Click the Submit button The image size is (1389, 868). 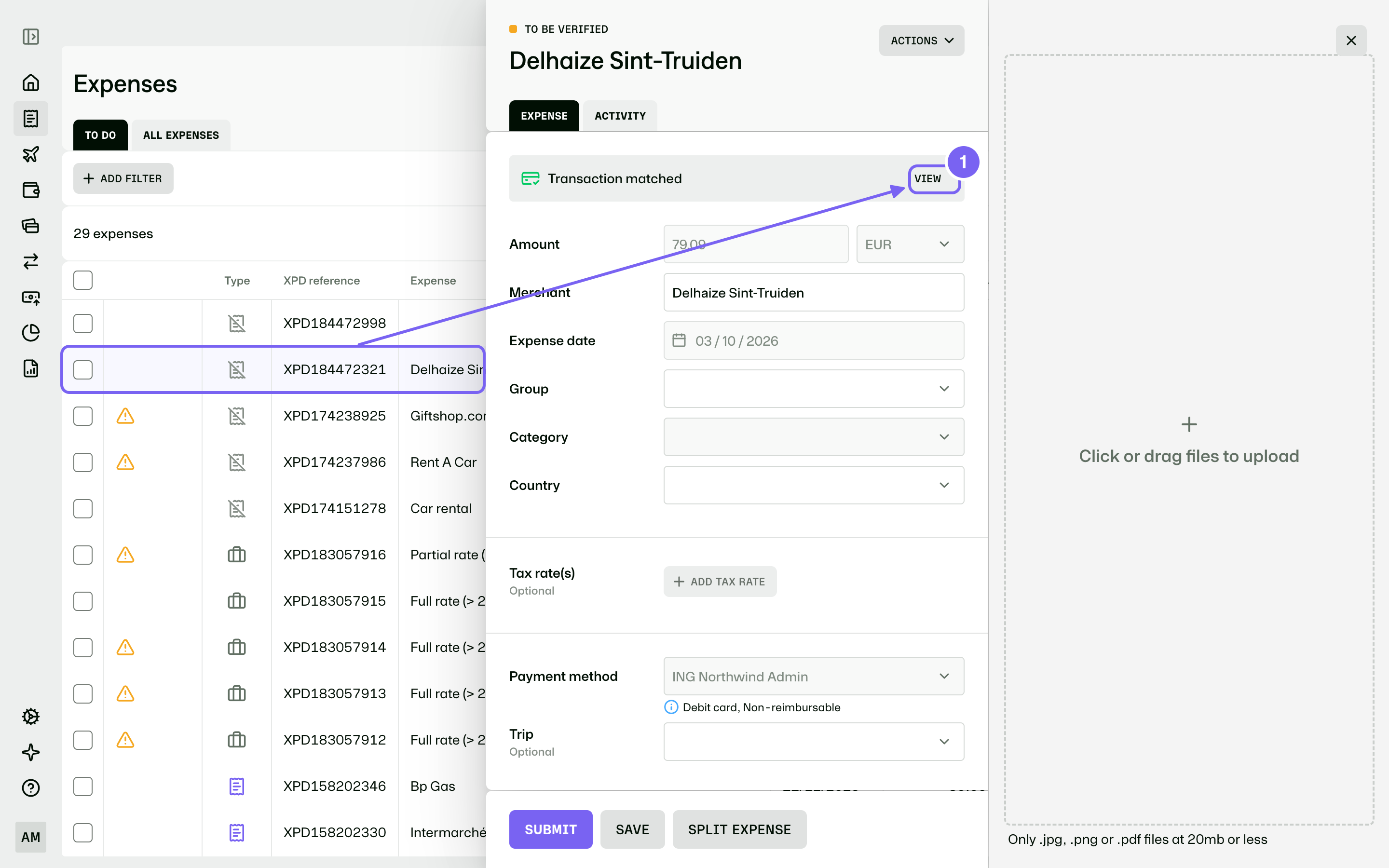coord(550,829)
